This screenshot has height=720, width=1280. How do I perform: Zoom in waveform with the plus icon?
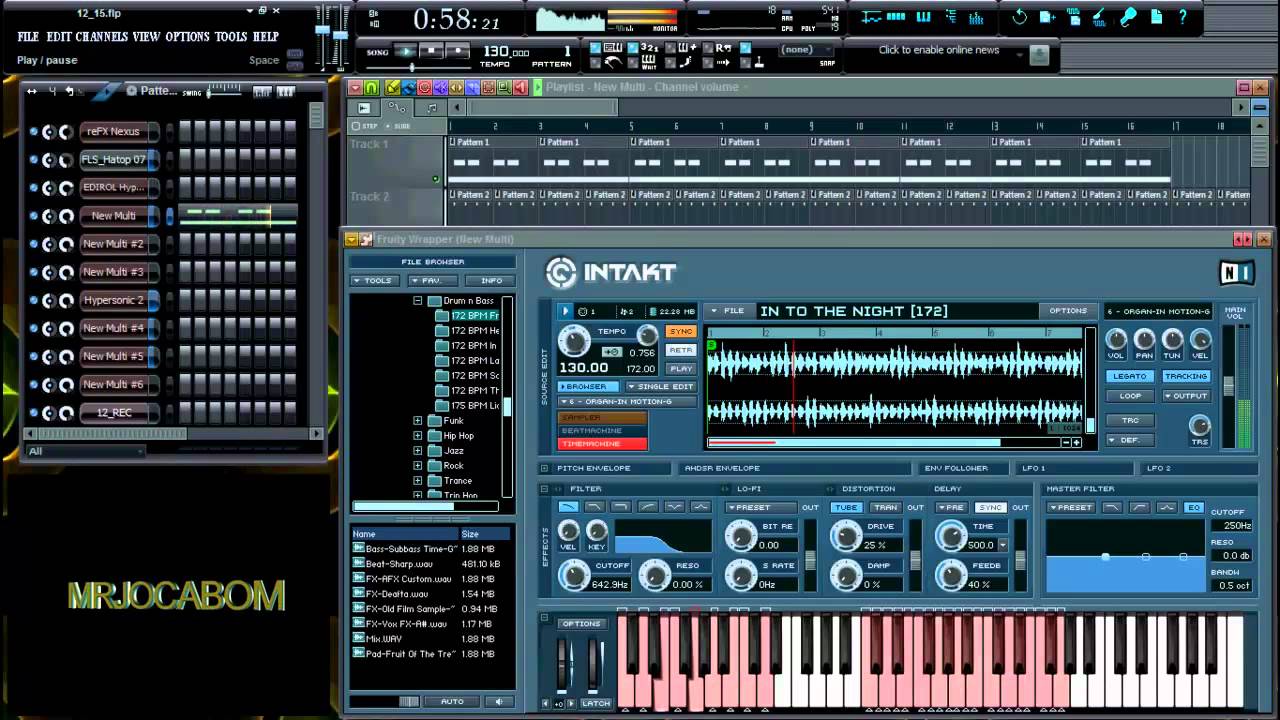[1076, 442]
